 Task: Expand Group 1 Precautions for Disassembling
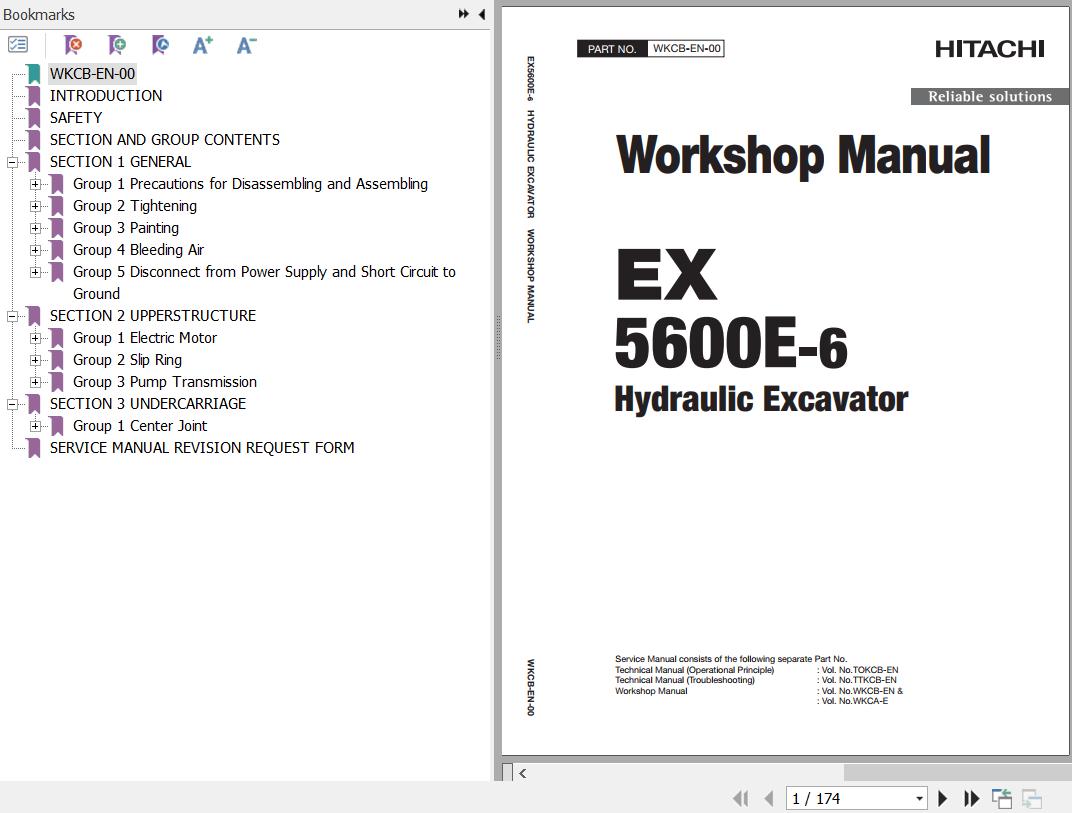tap(35, 184)
